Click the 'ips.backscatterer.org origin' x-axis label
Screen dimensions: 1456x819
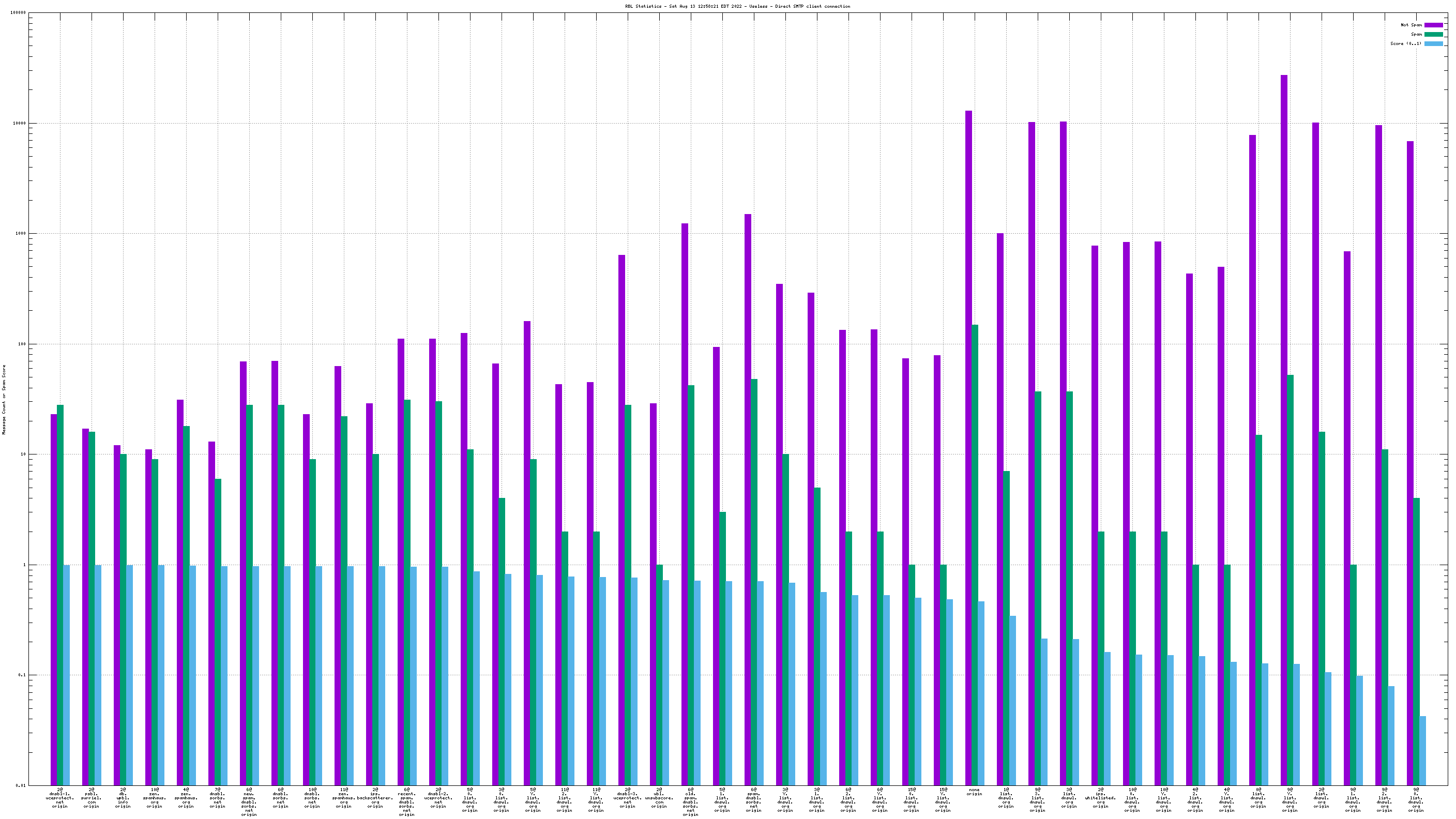pos(375,797)
